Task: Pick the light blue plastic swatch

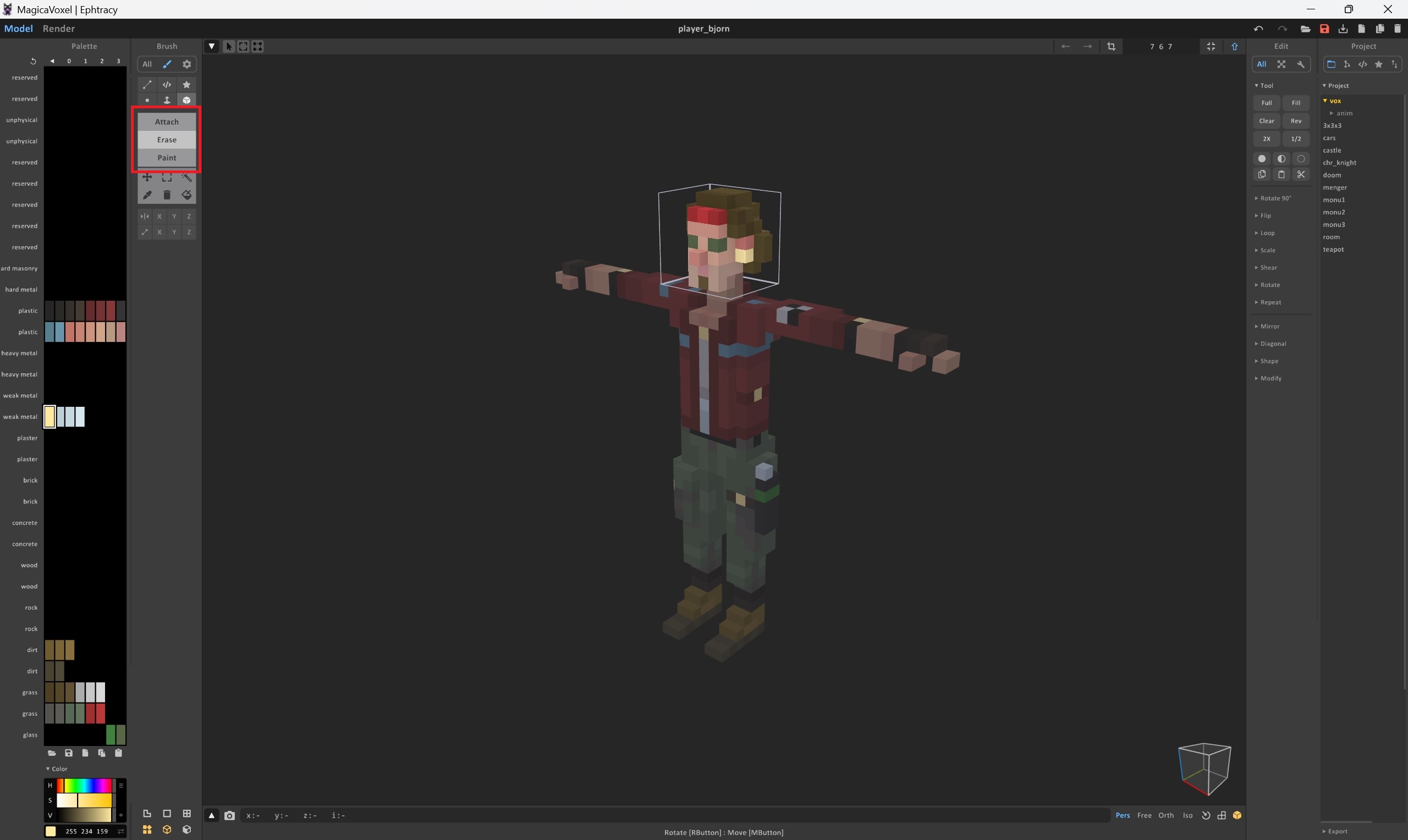Action: [59, 332]
